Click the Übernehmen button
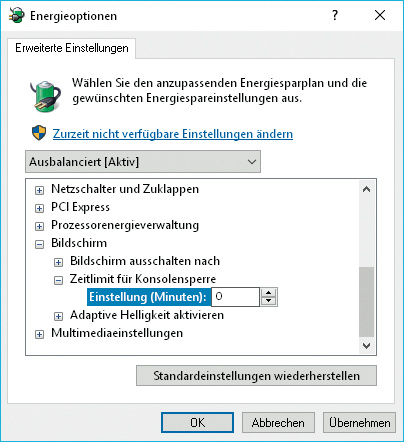The height and width of the screenshot is (442, 404). [x=359, y=423]
